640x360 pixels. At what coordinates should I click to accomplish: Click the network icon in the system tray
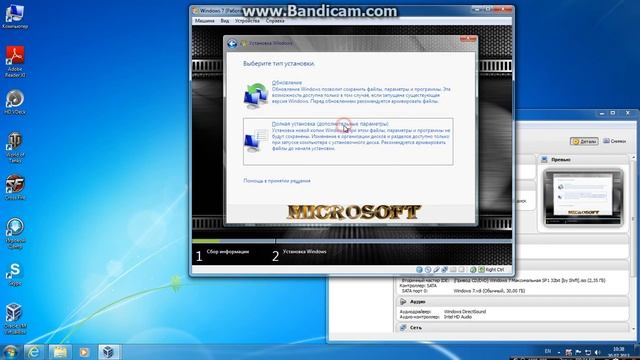pyautogui.click(x=588, y=352)
